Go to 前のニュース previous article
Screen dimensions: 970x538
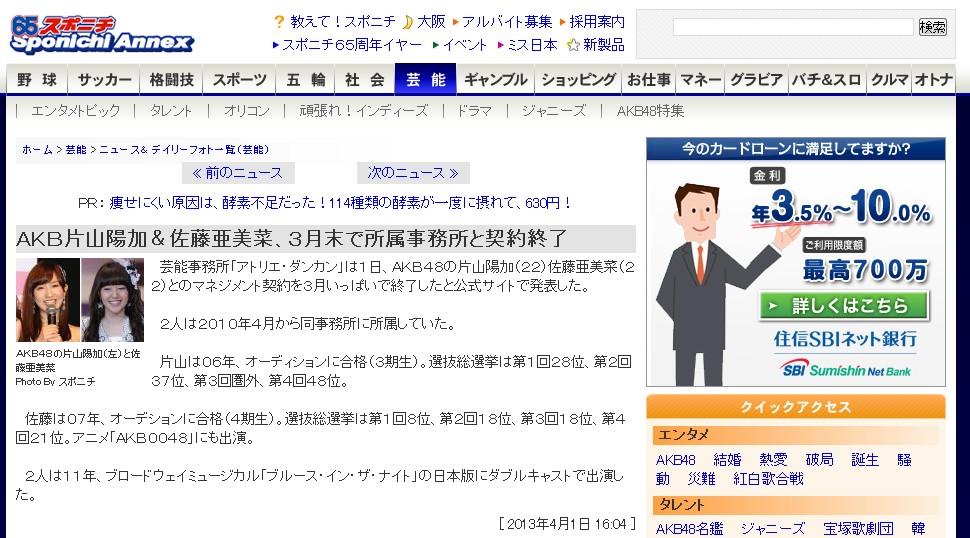point(238,173)
